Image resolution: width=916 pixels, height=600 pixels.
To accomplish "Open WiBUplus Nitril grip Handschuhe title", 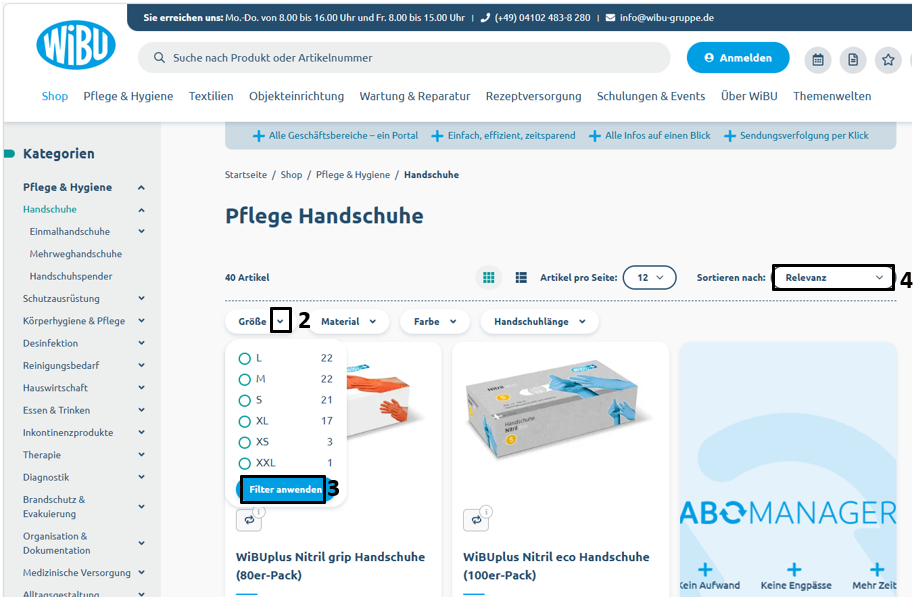I will [330, 566].
